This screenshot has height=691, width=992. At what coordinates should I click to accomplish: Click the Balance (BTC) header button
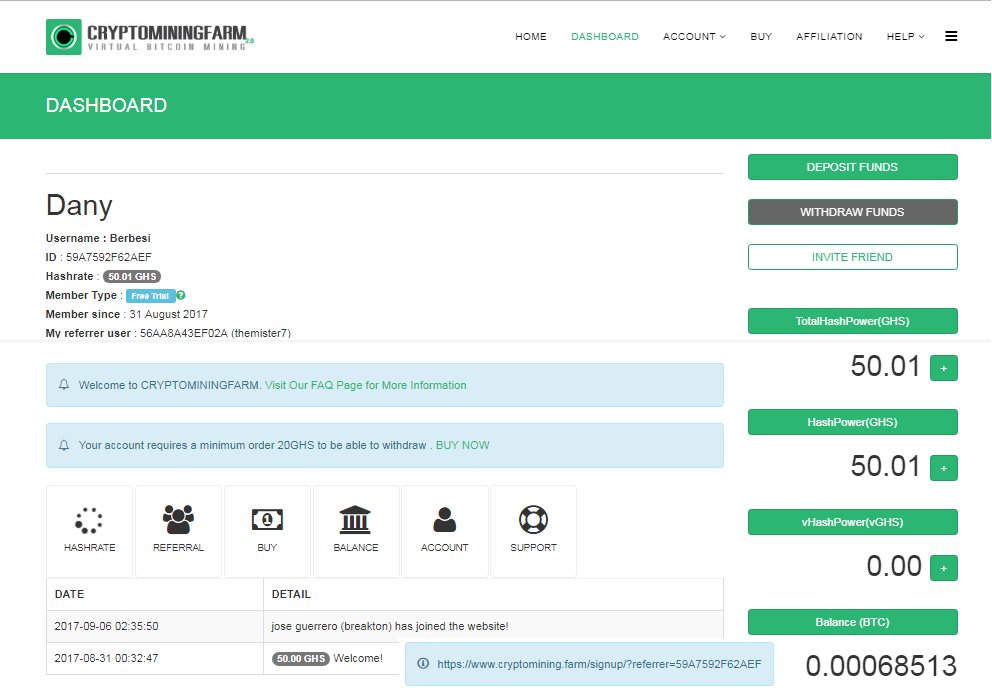[x=852, y=622]
